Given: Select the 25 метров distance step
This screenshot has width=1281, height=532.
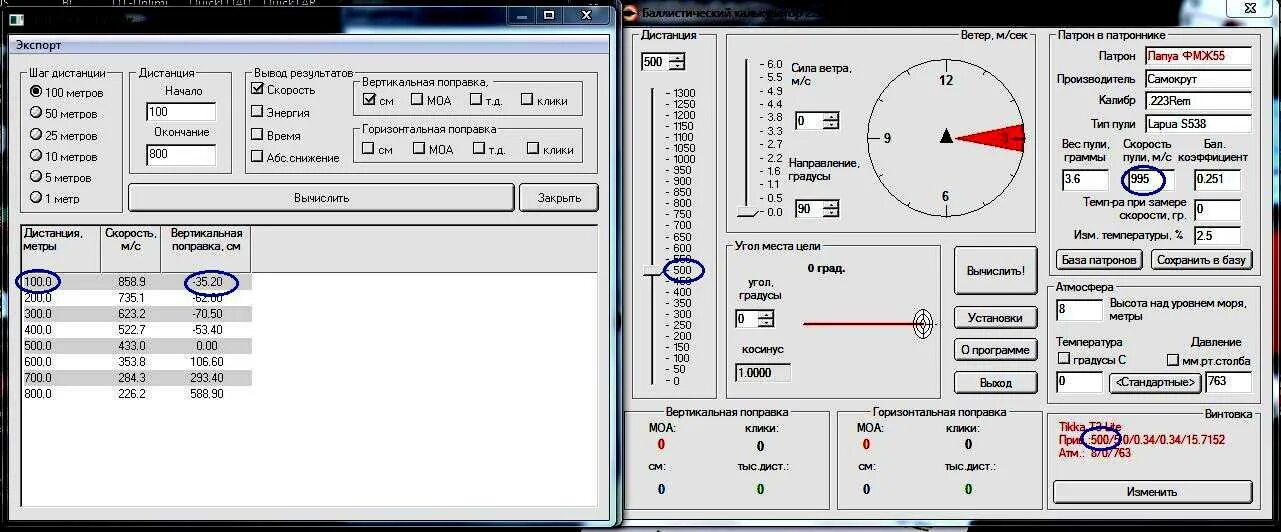Looking at the screenshot, I should pos(64,135).
